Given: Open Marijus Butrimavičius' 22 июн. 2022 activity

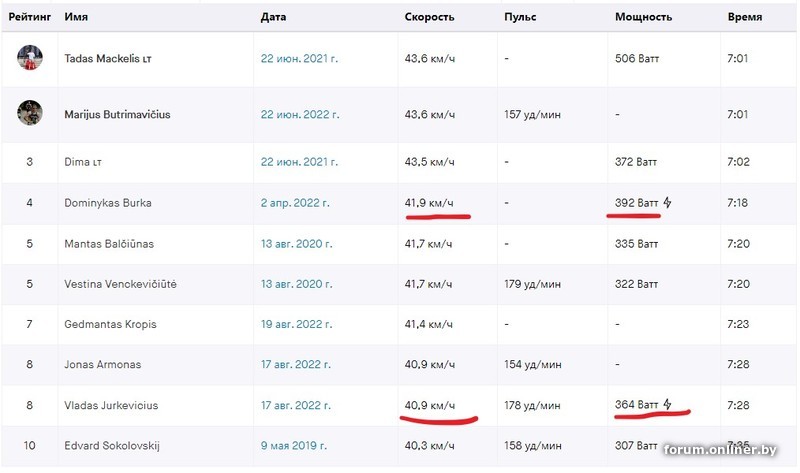Looking at the screenshot, I should (299, 114).
